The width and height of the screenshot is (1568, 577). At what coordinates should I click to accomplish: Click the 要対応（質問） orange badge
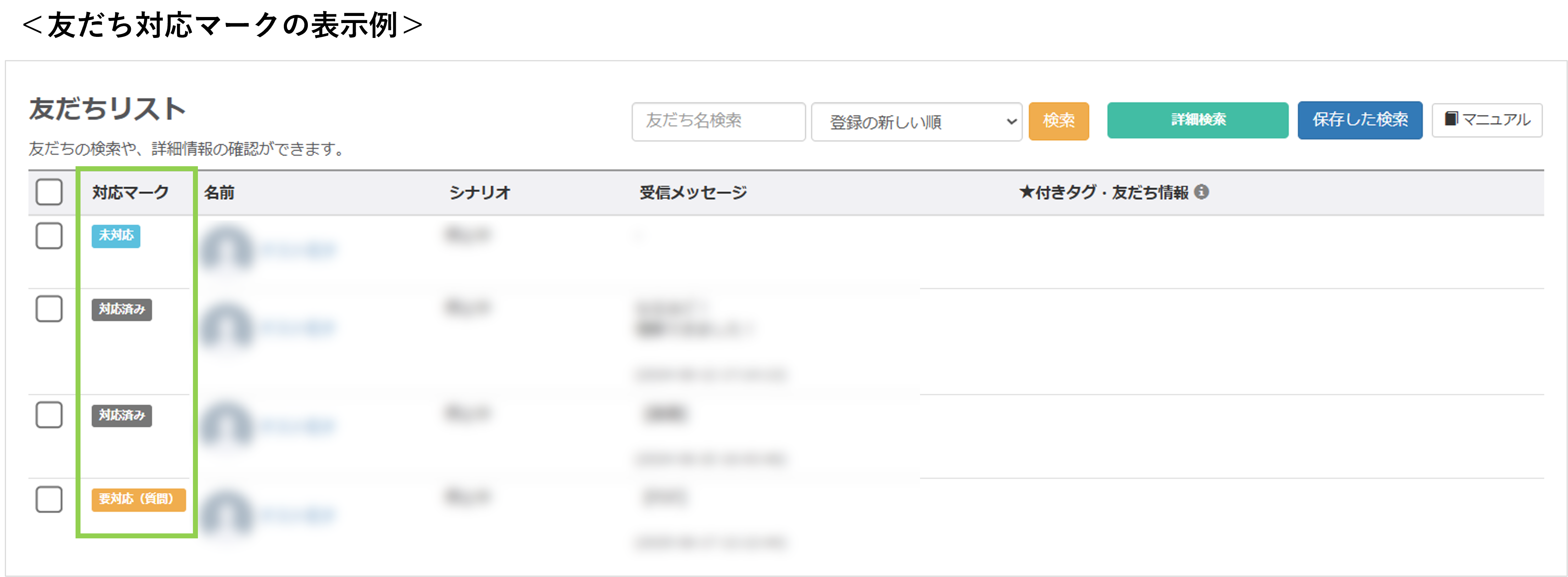(x=138, y=500)
